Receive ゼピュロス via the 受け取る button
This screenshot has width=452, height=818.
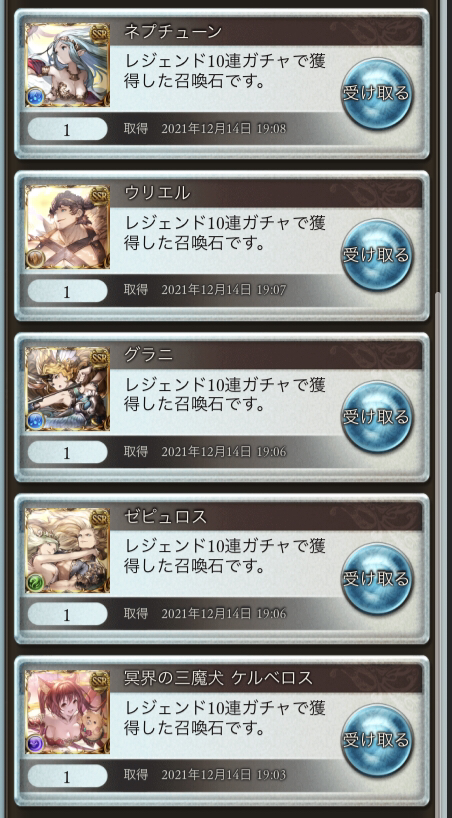(377, 579)
